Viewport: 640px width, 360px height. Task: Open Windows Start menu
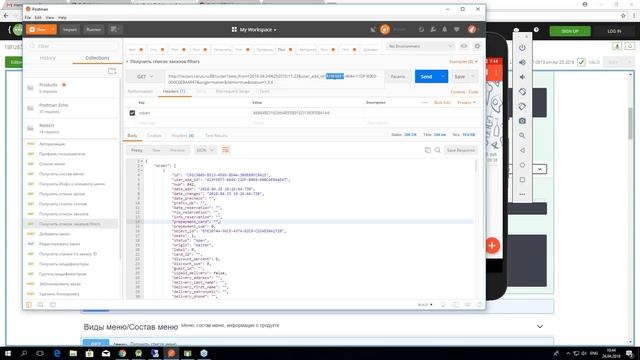point(8,353)
